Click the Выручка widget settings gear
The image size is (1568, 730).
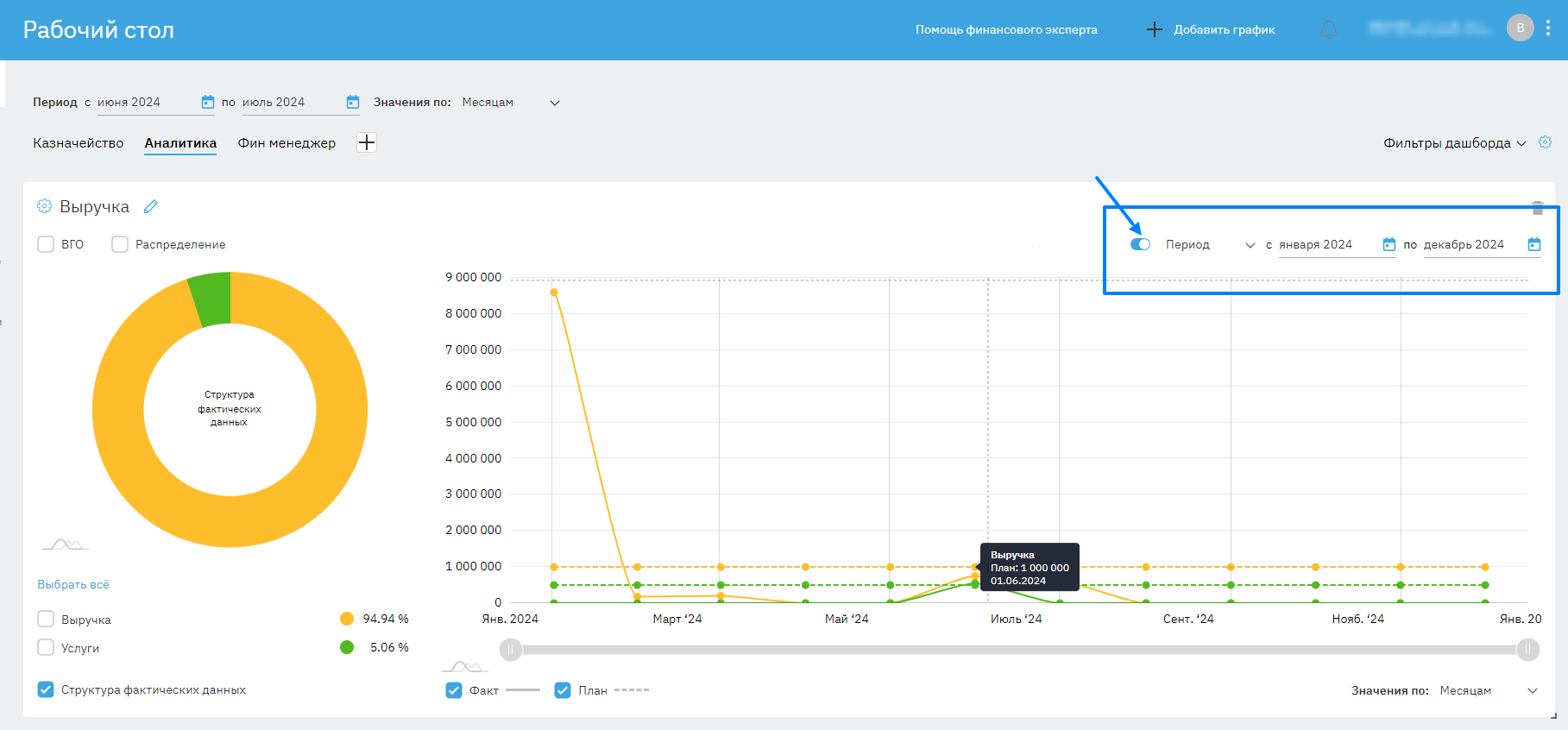[45, 206]
